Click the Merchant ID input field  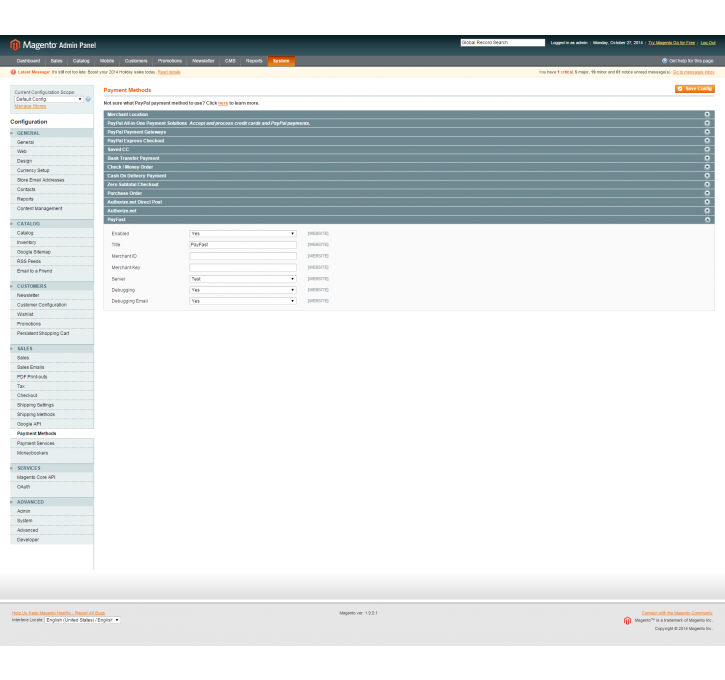point(243,256)
